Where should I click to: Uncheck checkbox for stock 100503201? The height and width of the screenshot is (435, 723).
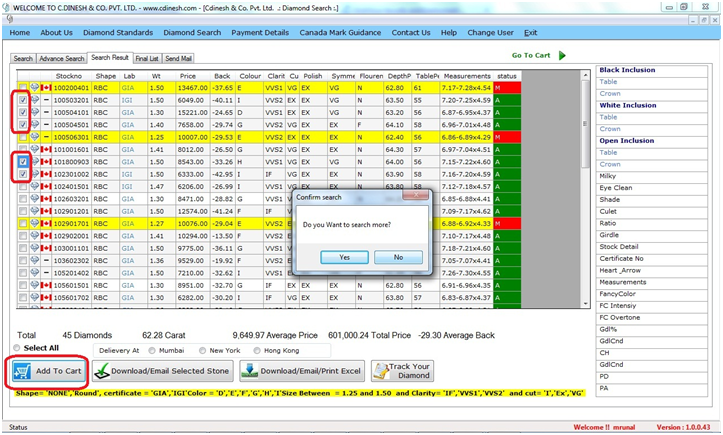(x=23, y=100)
